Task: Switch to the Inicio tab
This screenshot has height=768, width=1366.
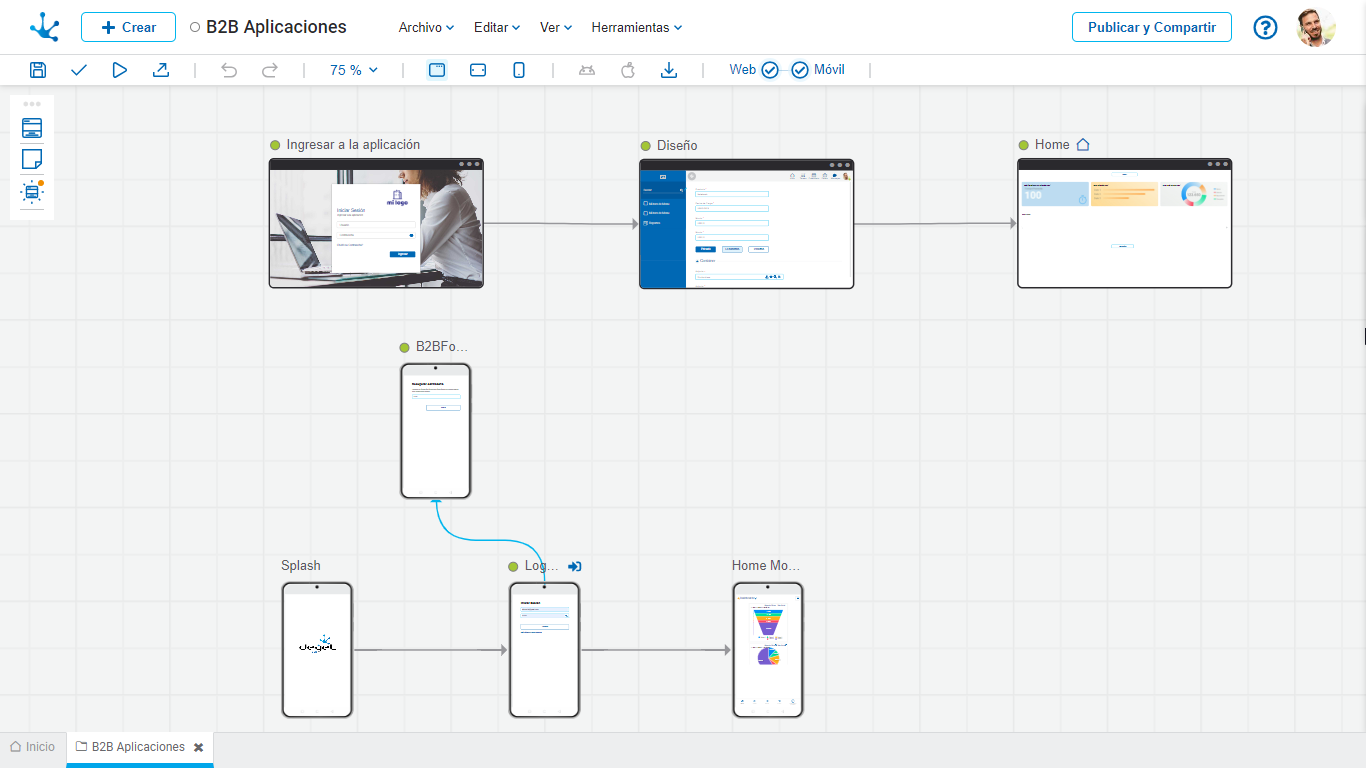Action: coord(33,747)
